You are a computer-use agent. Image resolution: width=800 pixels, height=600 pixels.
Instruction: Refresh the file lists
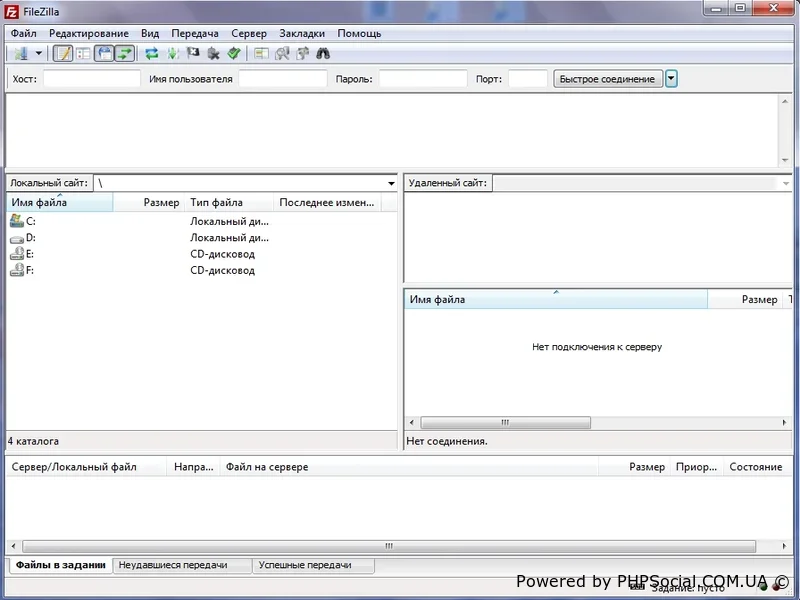pos(152,54)
